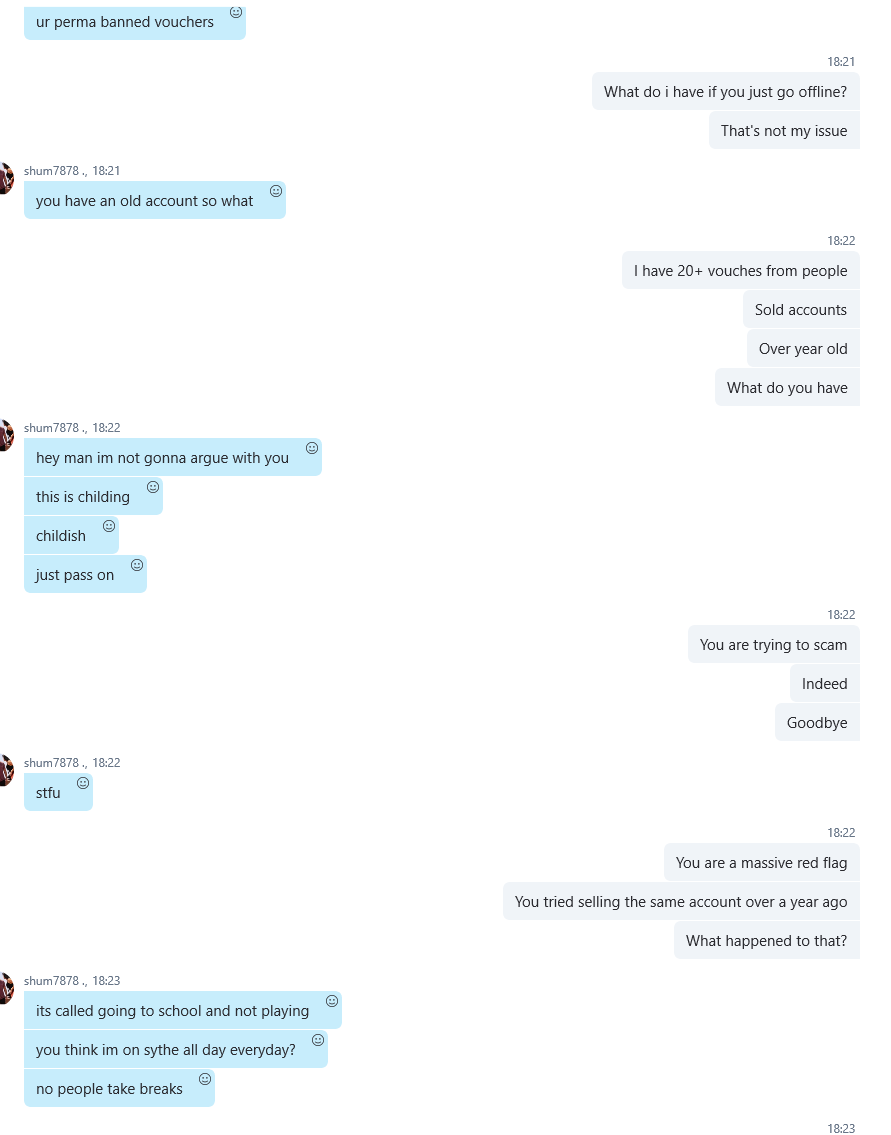This screenshot has width=891, height=1135.
Task: Click 'You are trying to scam' bubble
Action: pyautogui.click(x=774, y=644)
